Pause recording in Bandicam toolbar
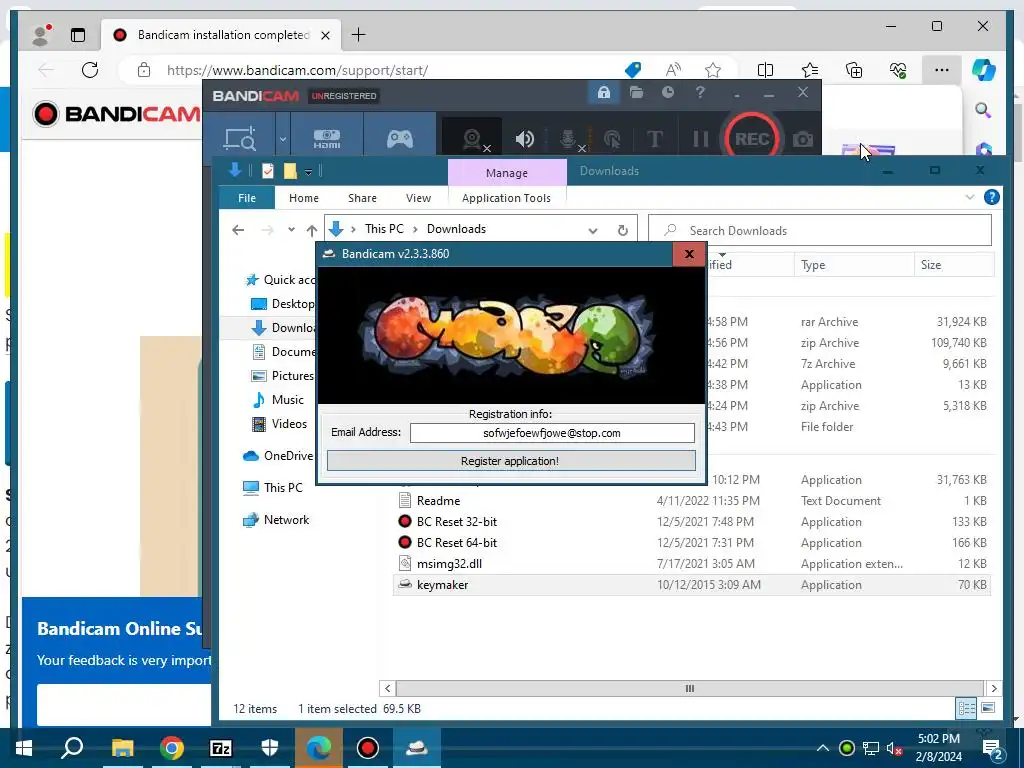 (700, 138)
